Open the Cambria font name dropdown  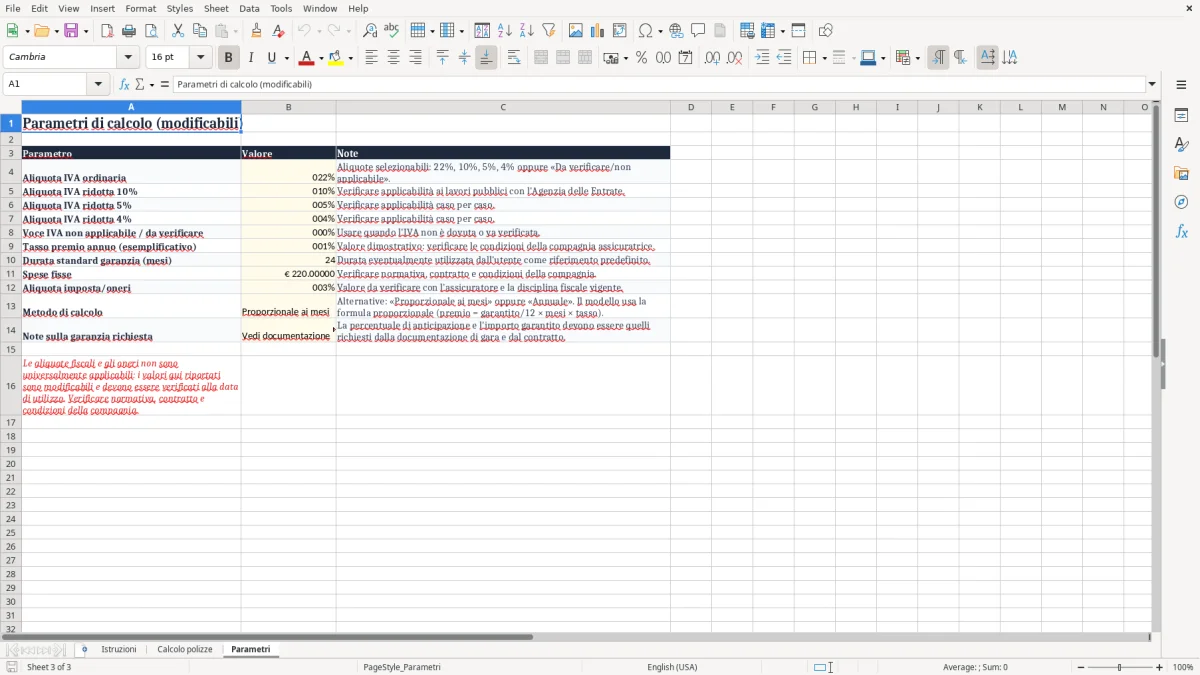pos(128,58)
